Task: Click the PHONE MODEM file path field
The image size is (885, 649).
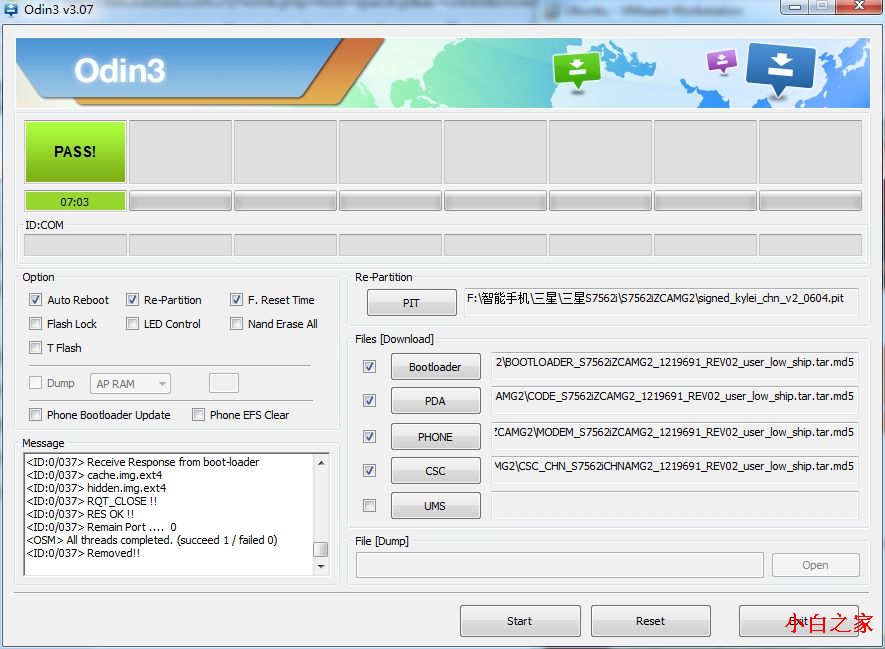Action: pos(674,436)
